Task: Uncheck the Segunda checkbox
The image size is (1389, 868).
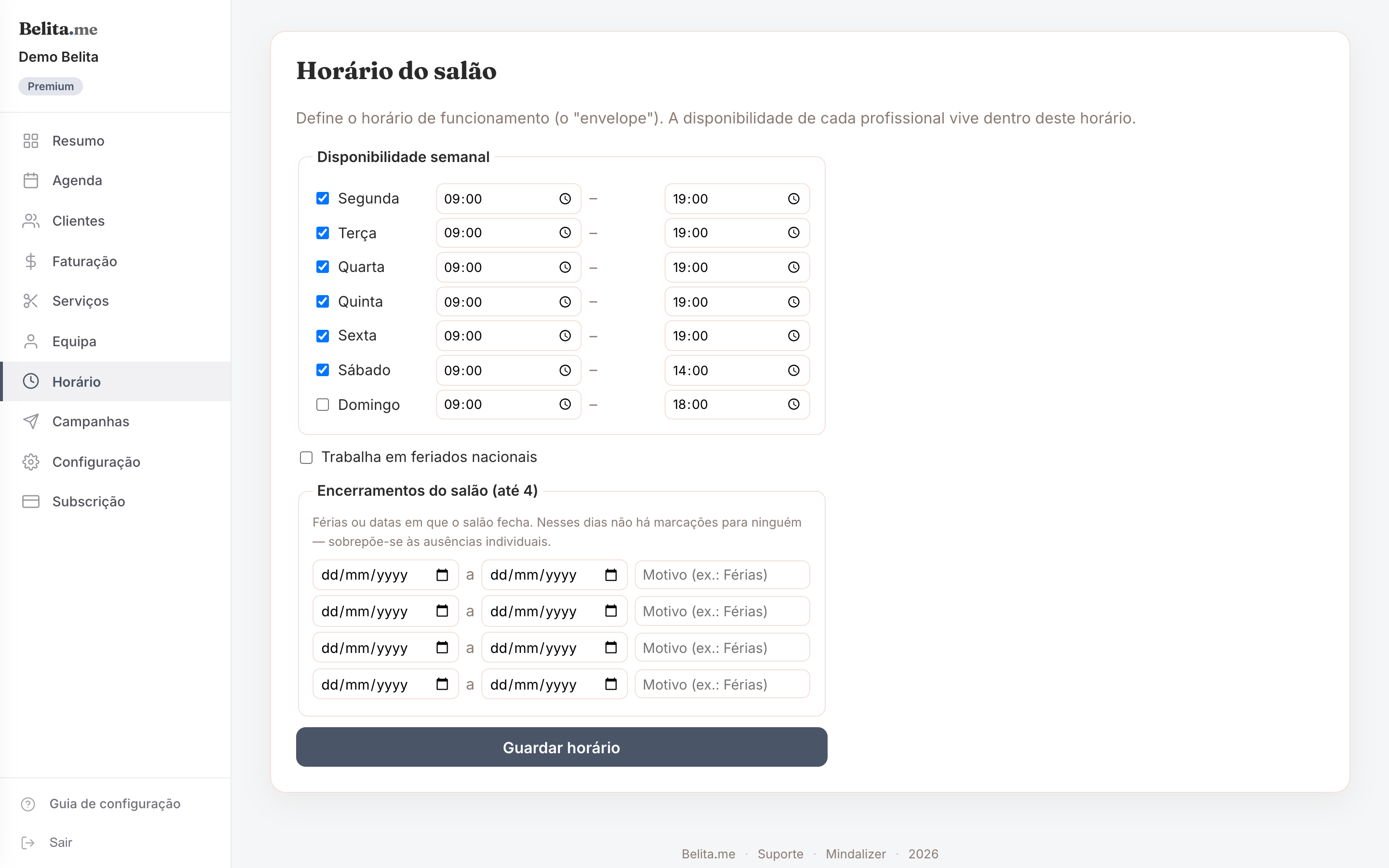Action: (323, 198)
